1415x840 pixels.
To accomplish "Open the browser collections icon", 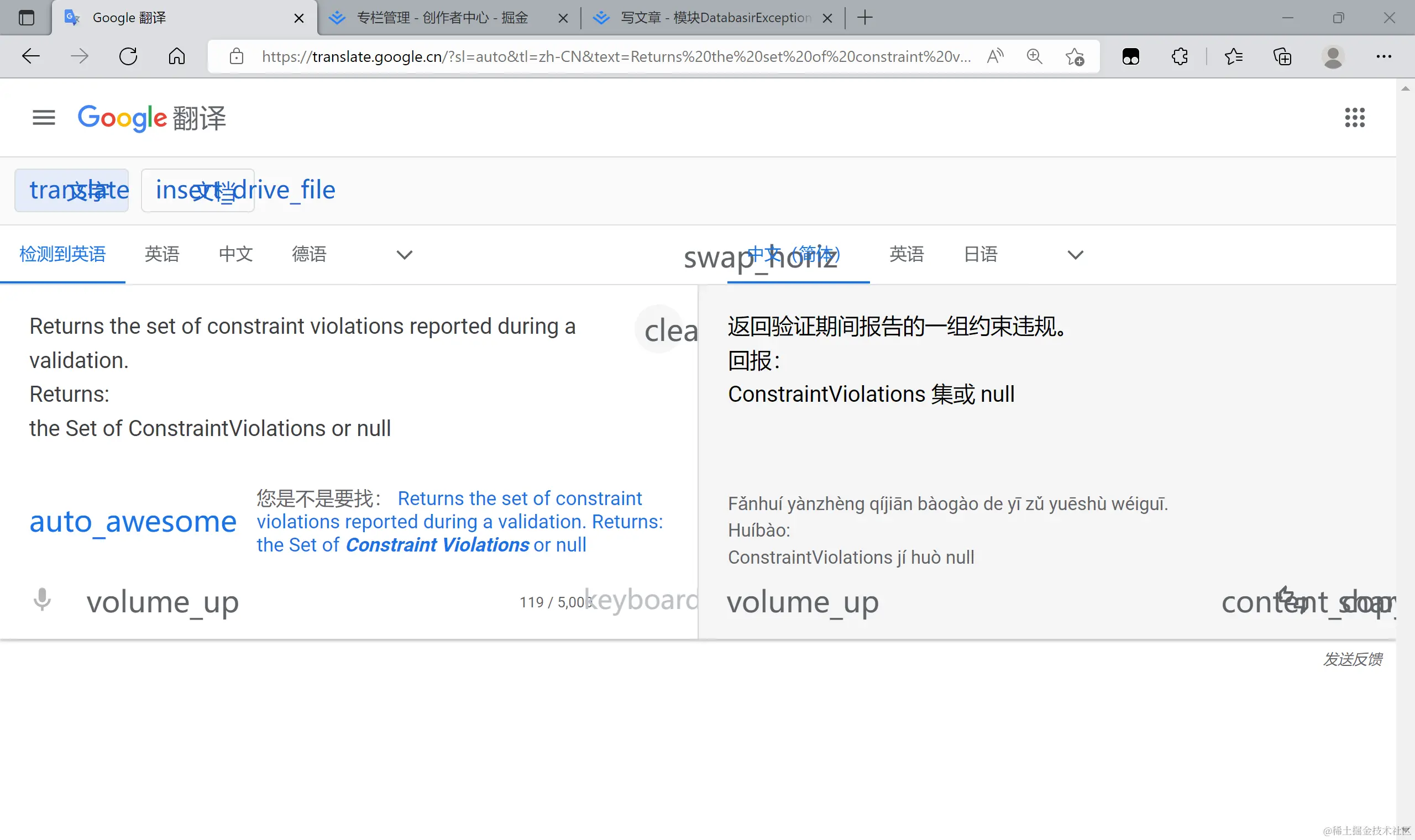I will pos(1282,56).
